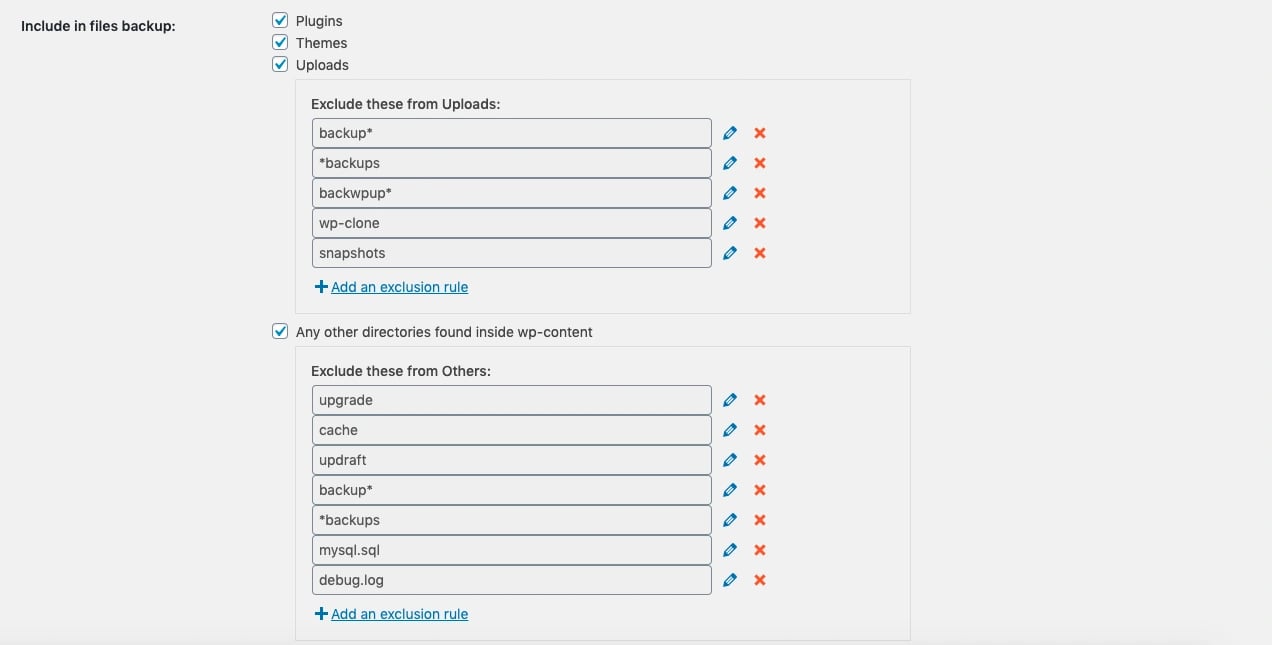Uncheck the Plugins checkbox
This screenshot has width=1272, height=645.
click(280, 20)
